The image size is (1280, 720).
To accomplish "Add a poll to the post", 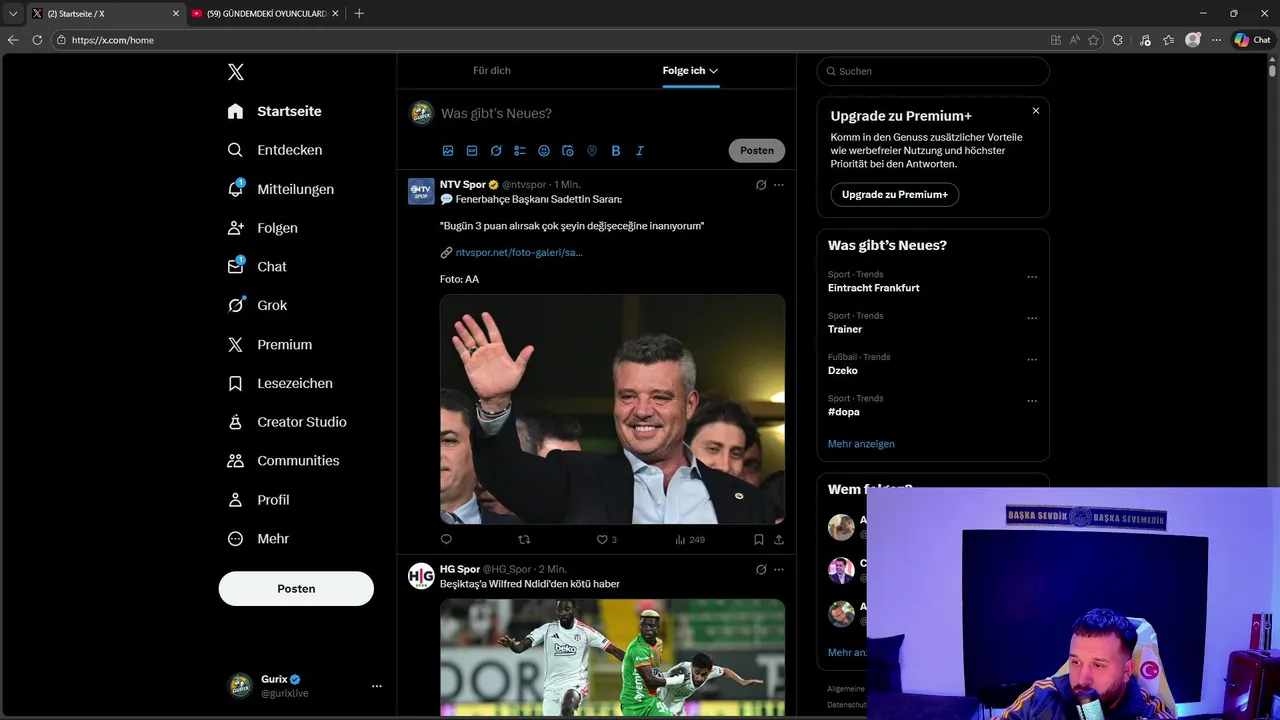I will click(520, 151).
